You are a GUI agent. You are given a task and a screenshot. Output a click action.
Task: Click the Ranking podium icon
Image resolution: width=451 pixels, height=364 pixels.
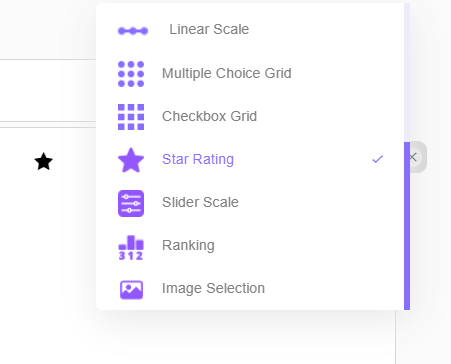[131, 247]
